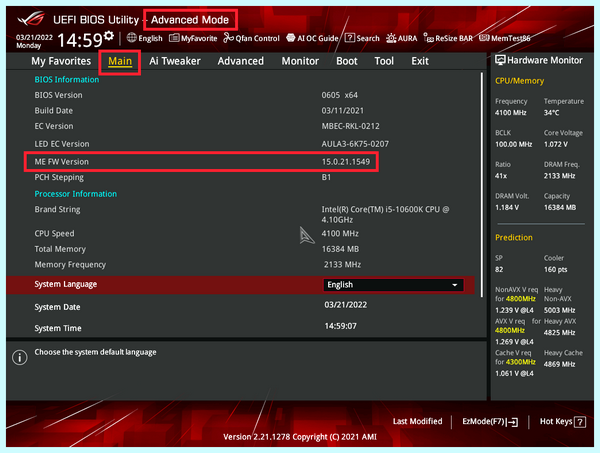Click the AI OC Guide label
Screen dimensions: 600x453
318,38
